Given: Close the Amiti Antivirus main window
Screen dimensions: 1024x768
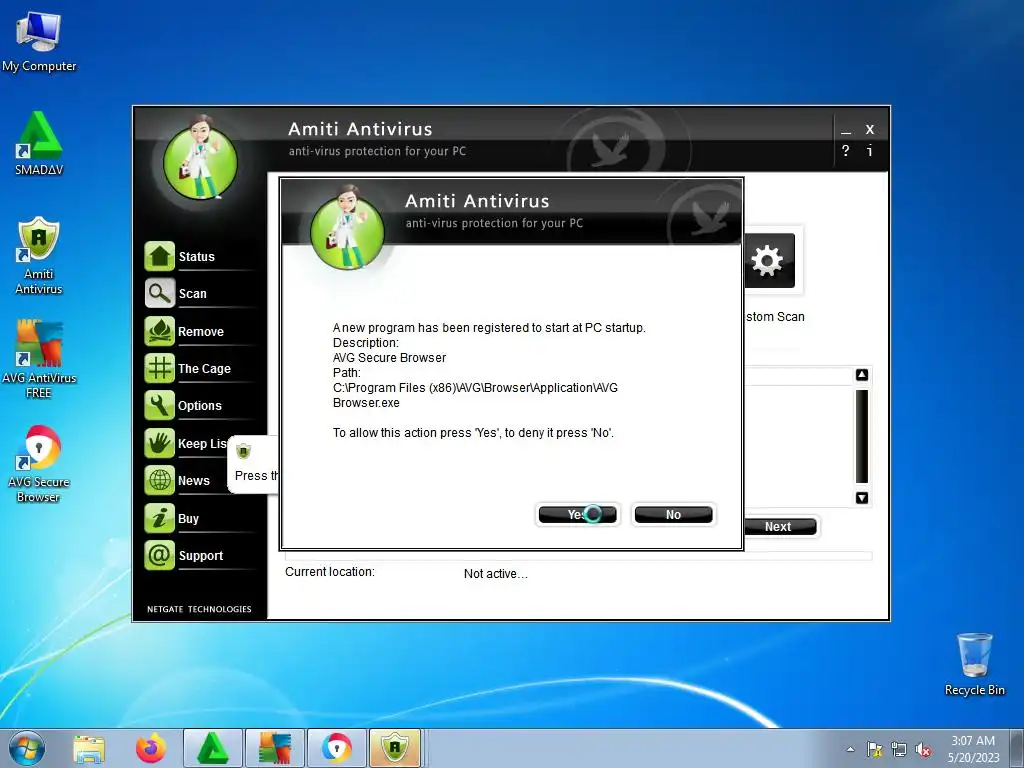Looking at the screenshot, I should coord(870,129).
